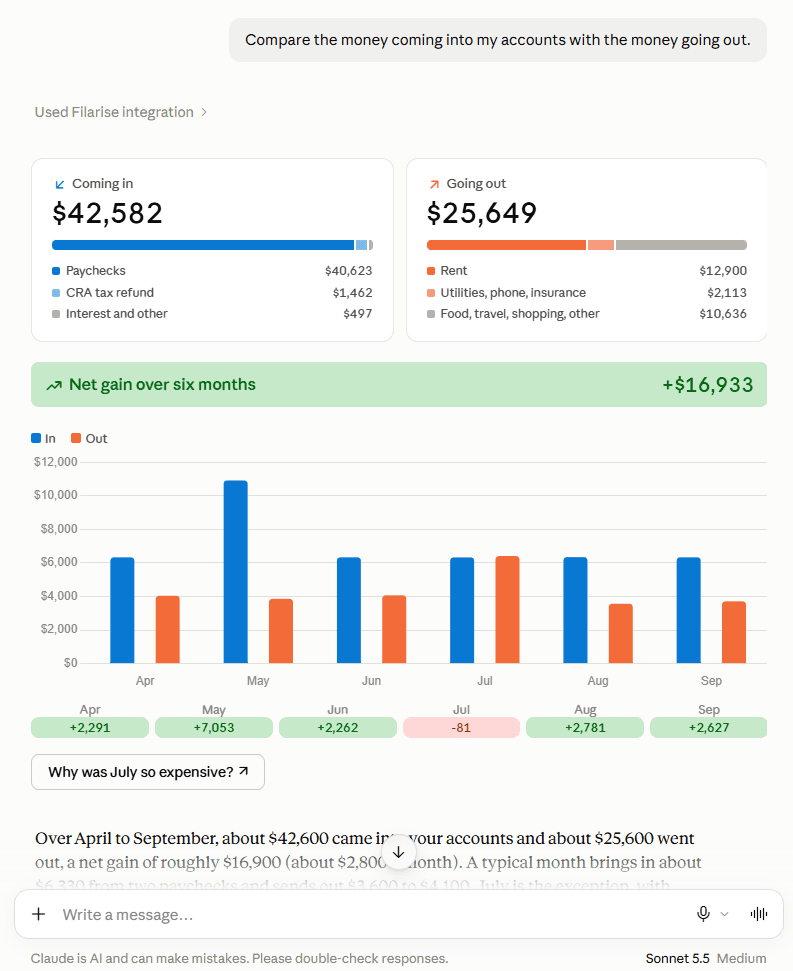The height and width of the screenshot is (971, 793).
Task: Click the Medium effort label
Action: [741, 958]
